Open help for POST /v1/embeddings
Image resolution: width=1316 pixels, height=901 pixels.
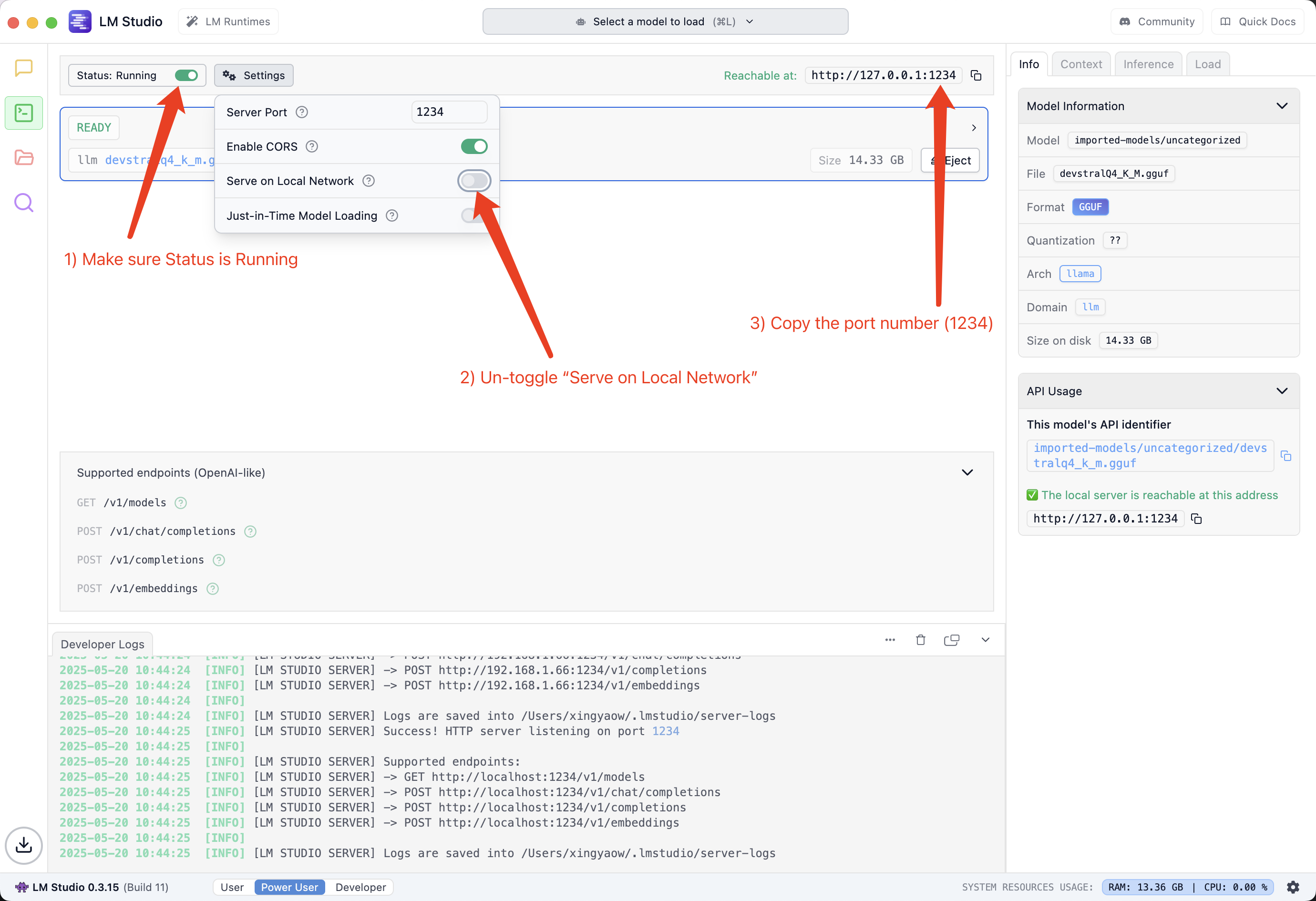(212, 589)
